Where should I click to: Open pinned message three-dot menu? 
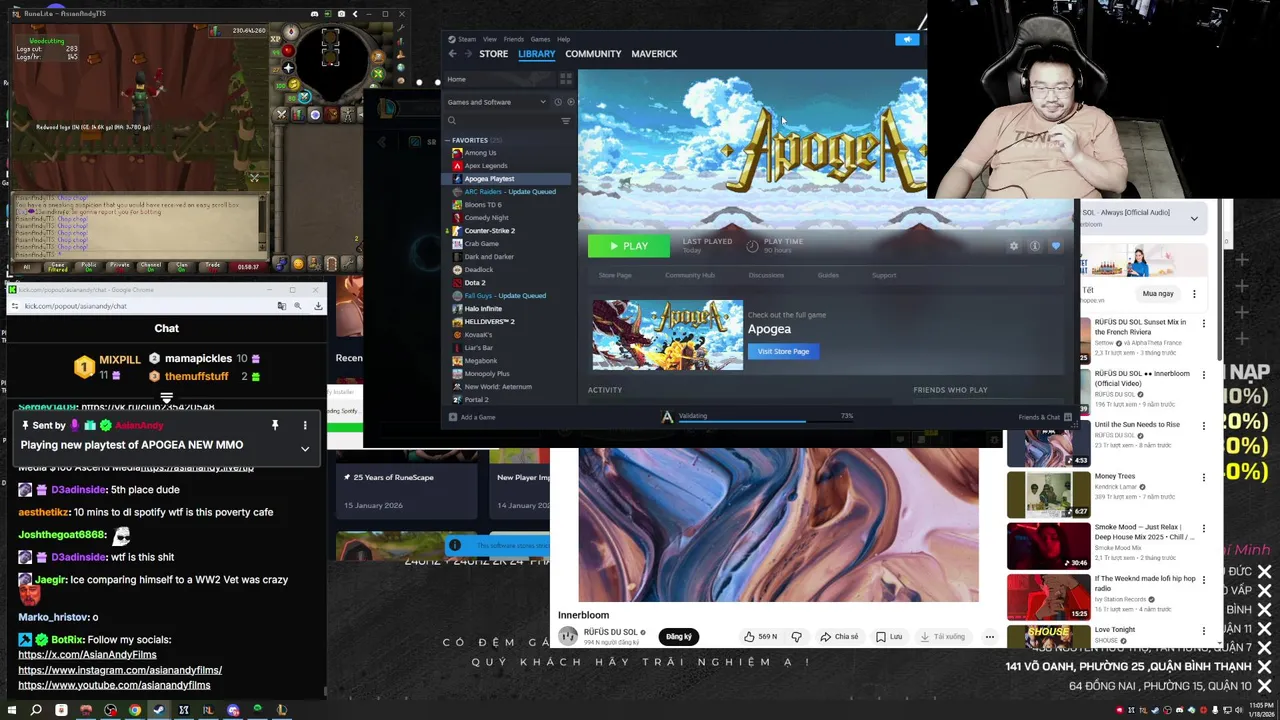[x=305, y=425]
